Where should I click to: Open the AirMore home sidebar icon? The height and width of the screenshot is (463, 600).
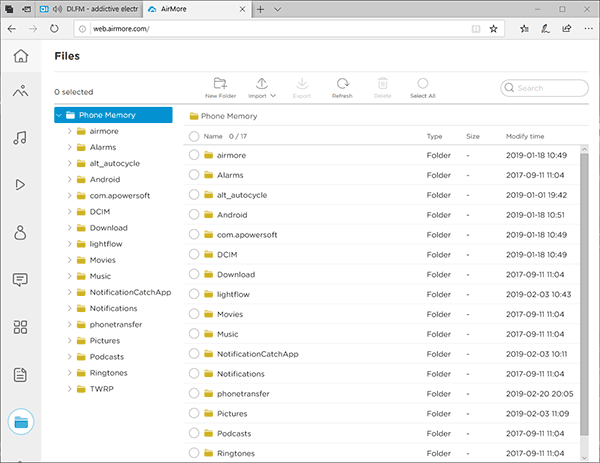(21, 56)
